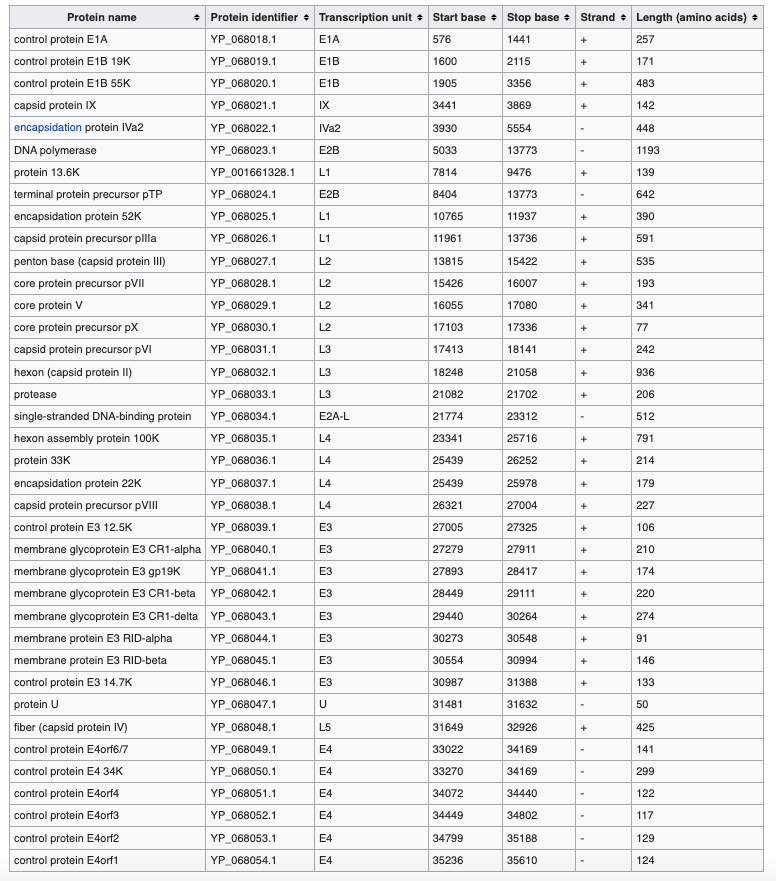The image size is (776, 881).
Task: Click sort arrows beside Protein identifier
Action: click(x=305, y=18)
